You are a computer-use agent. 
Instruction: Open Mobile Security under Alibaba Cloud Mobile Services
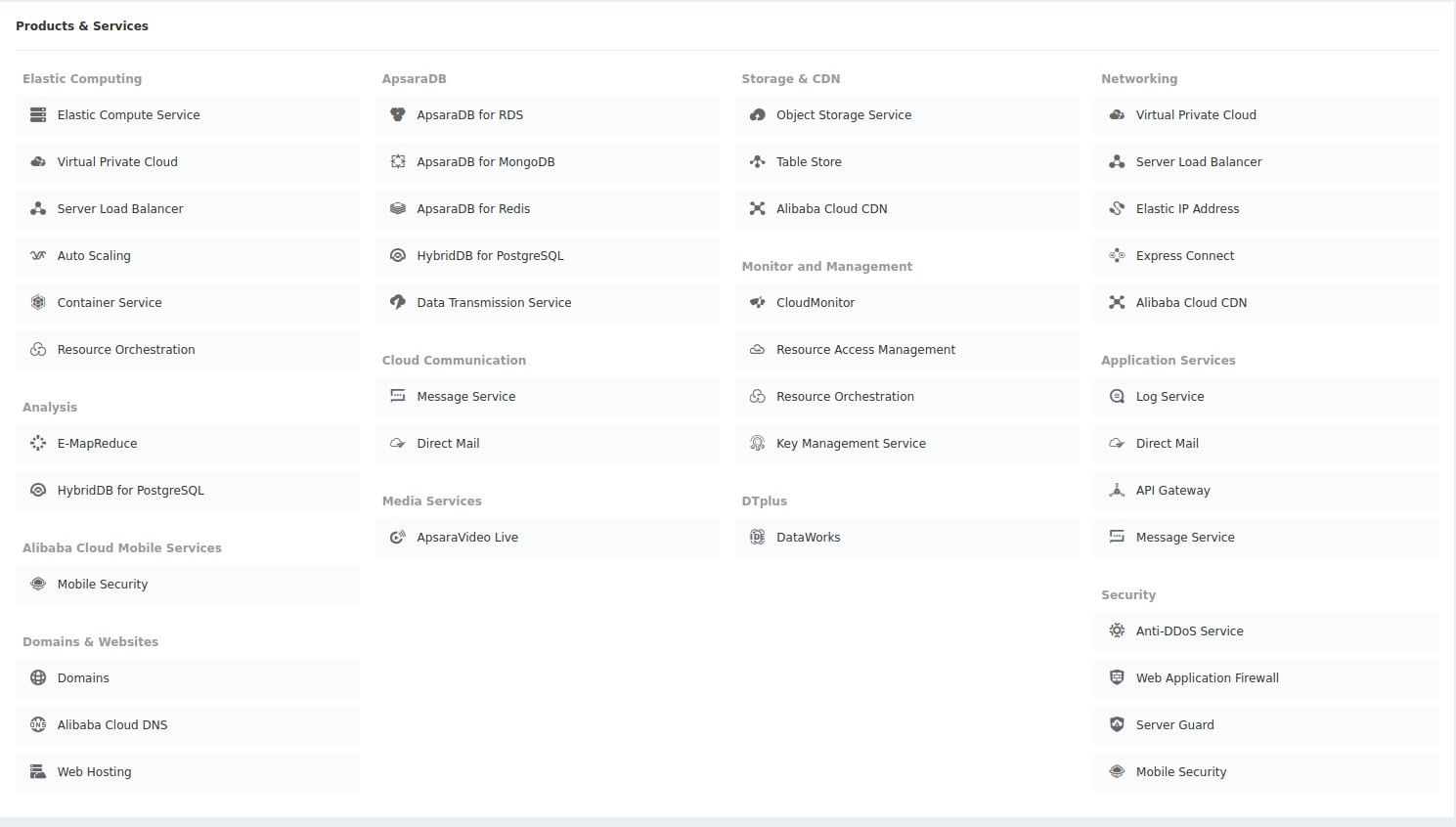(188, 585)
